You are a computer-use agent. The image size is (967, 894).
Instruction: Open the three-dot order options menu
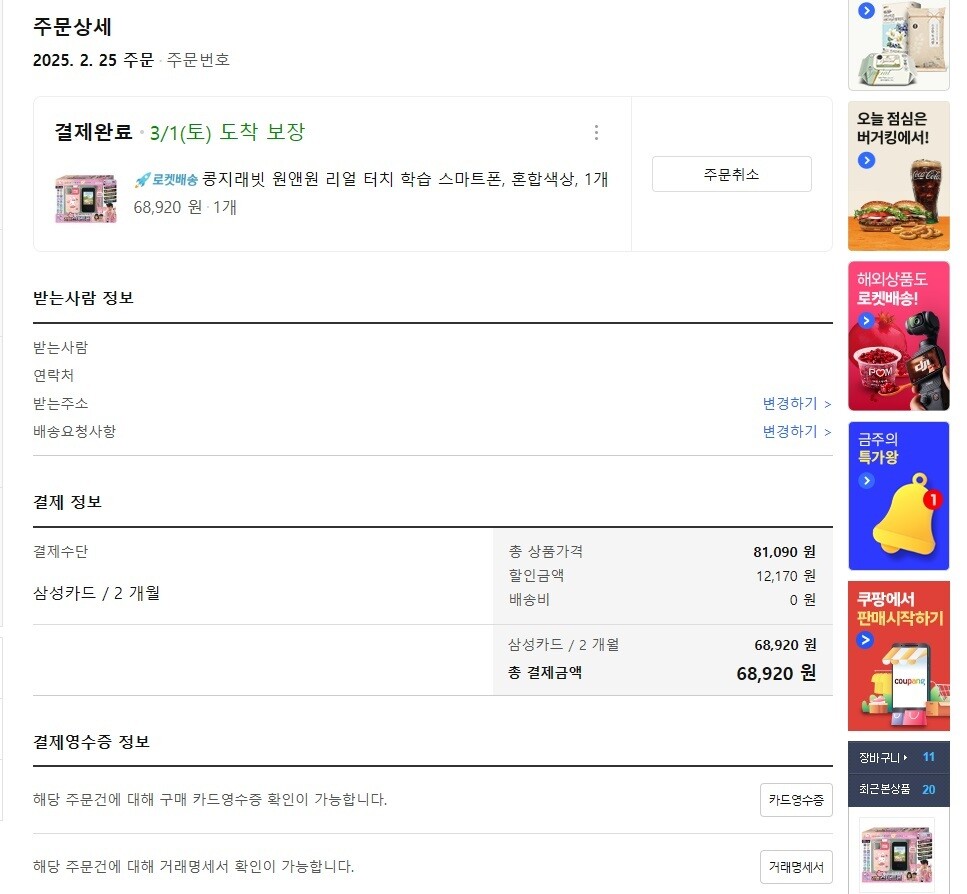[596, 133]
